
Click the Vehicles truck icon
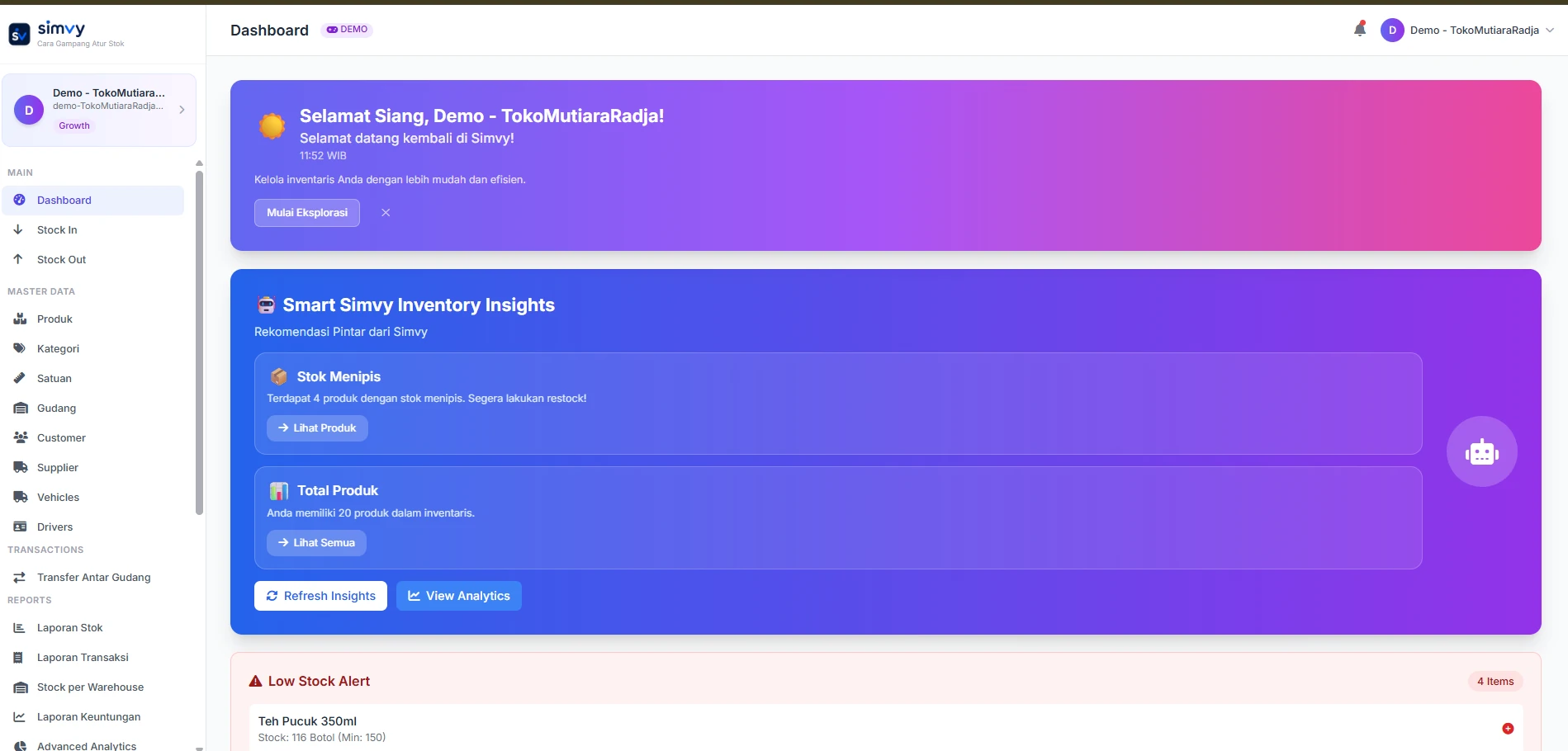tap(21, 498)
